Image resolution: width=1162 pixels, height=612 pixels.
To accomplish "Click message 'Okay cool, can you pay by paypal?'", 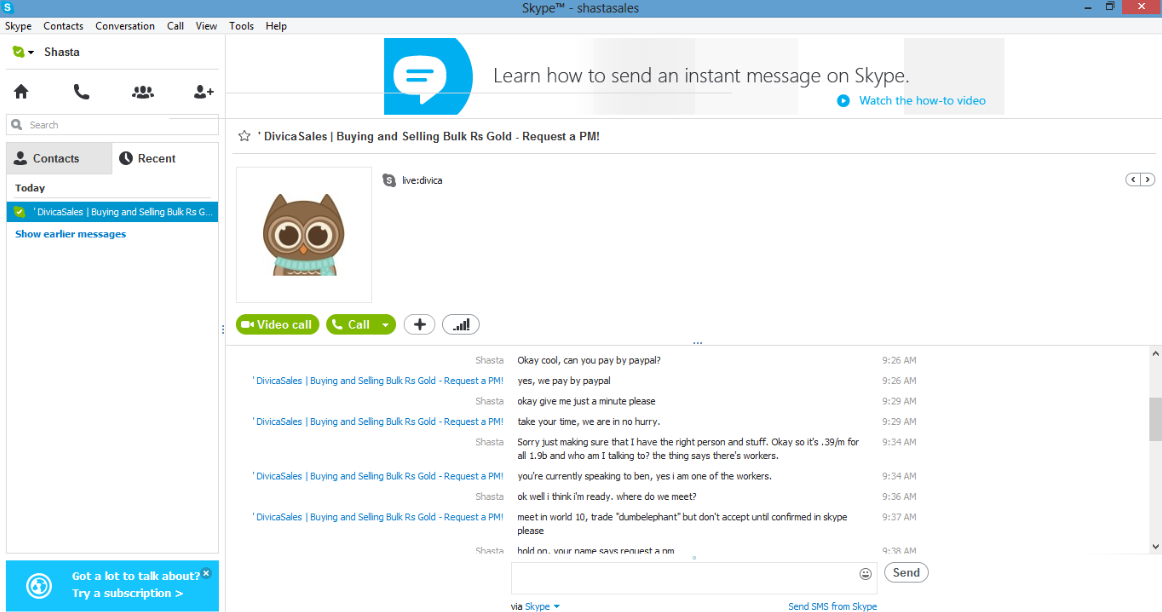I will (589, 360).
